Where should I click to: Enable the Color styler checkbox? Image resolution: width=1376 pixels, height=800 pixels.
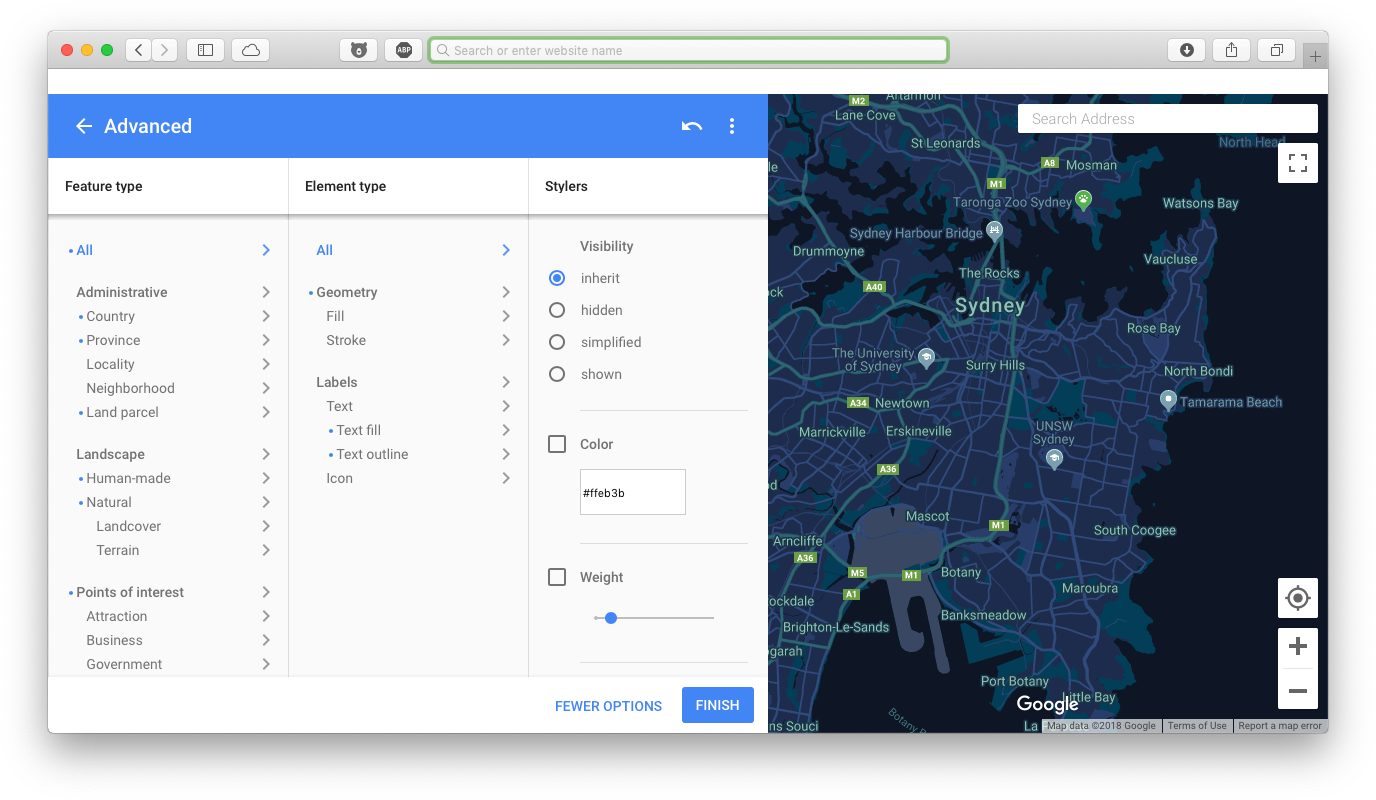(x=557, y=444)
